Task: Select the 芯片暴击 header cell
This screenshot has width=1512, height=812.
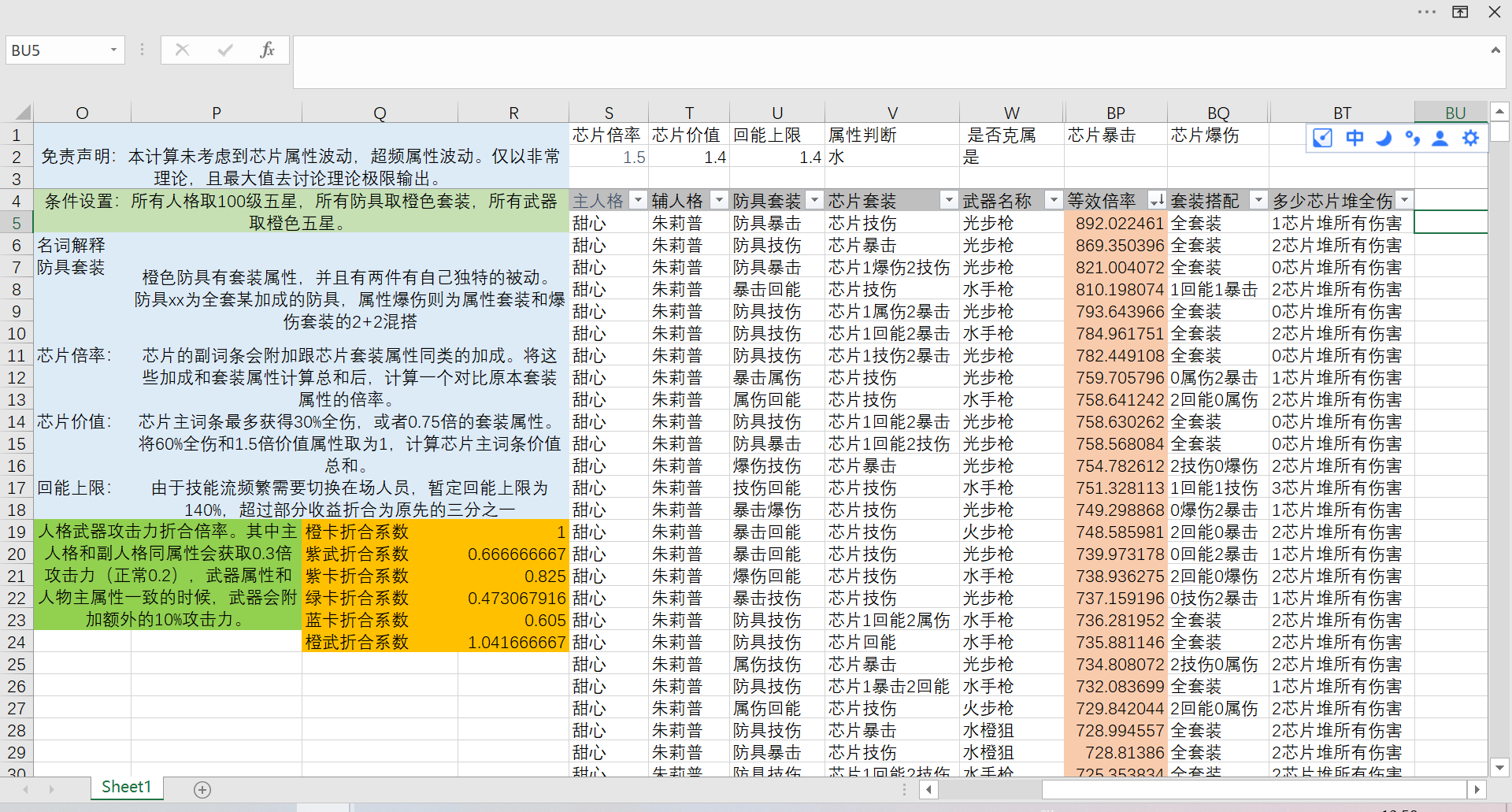Action: pyautogui.click(x=1115, y=135)
